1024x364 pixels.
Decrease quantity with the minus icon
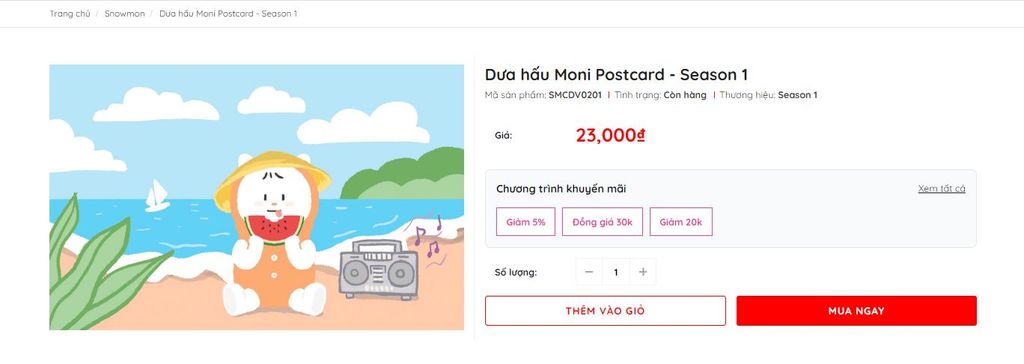(589, 272)
